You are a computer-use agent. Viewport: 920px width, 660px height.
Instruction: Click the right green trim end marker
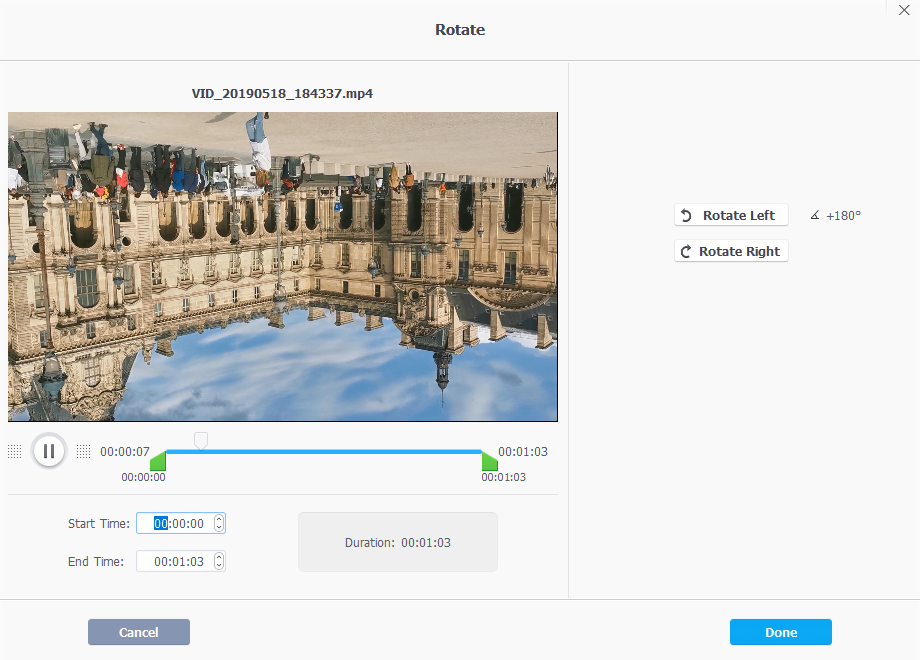point(489,461)
